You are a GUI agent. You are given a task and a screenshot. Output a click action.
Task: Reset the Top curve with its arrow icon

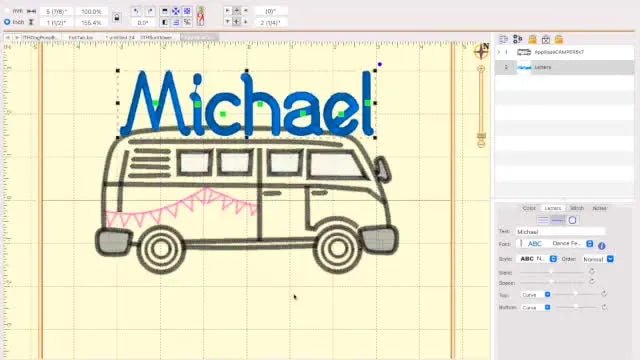tap(604, 294)
